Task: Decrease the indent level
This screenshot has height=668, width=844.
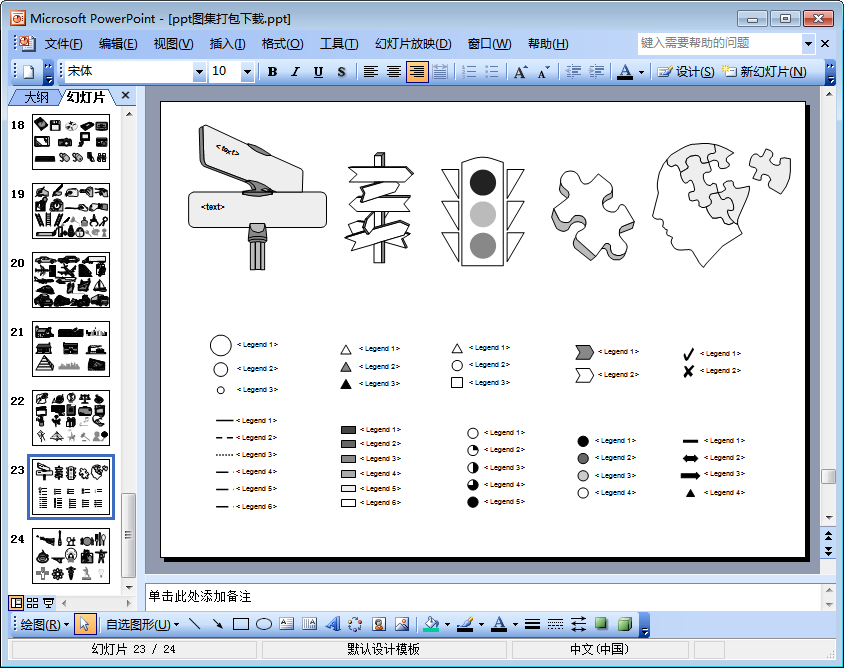Action: 573,72
